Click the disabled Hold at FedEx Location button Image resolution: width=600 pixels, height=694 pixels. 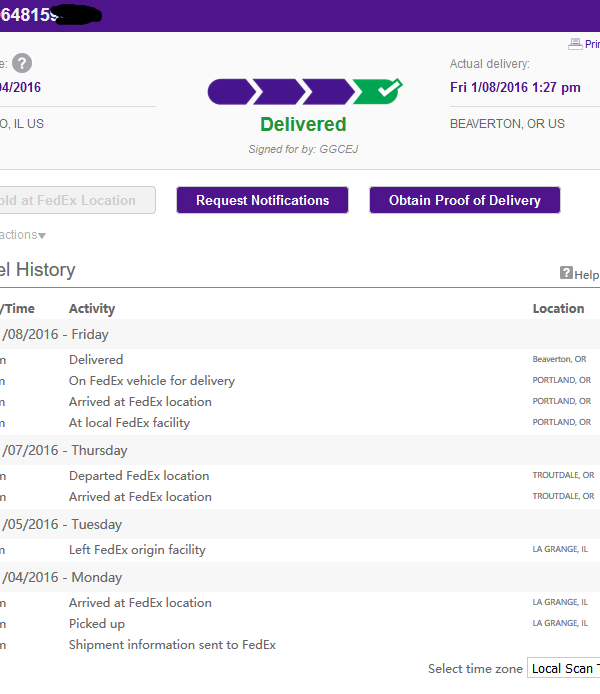point(77,200)
